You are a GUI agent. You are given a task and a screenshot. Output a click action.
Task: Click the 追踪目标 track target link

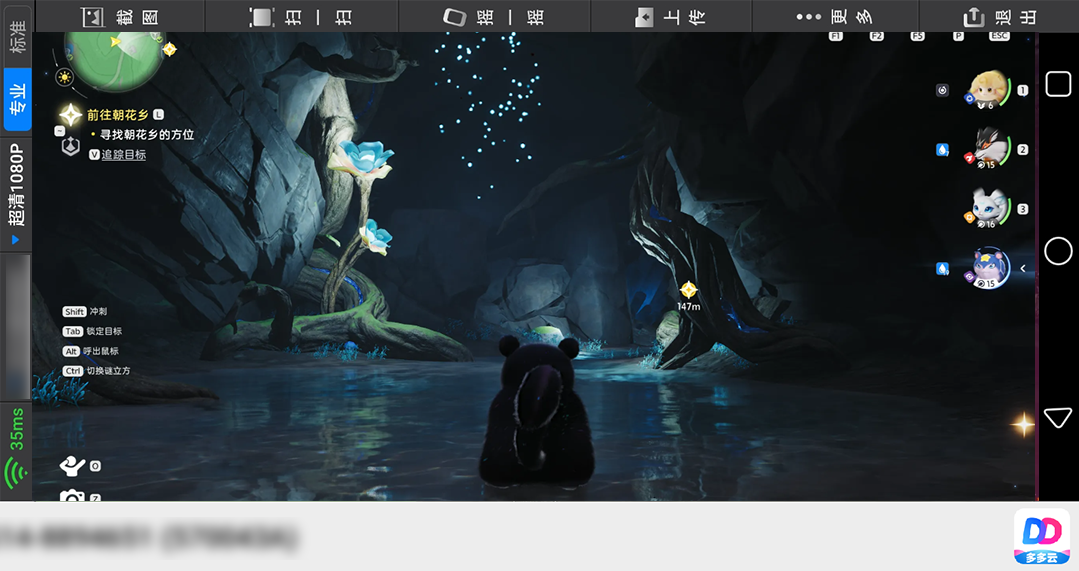124,155
